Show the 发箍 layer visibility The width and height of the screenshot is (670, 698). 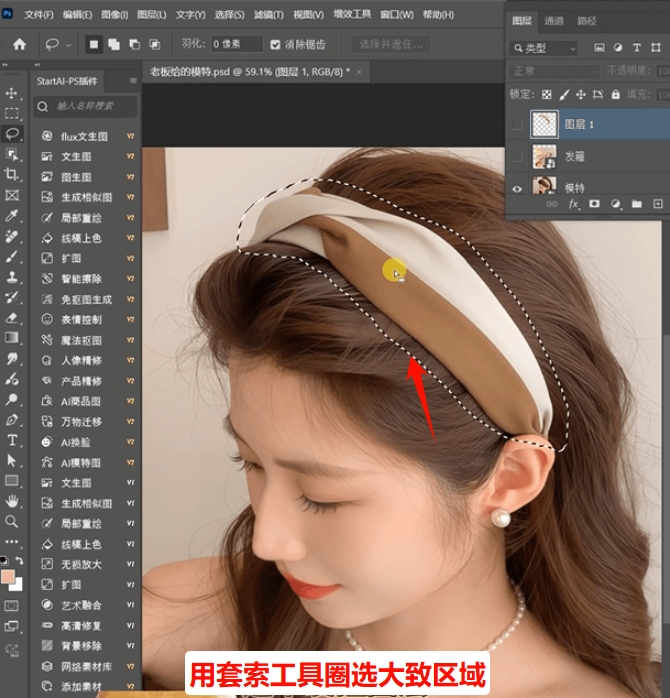[517, 157]
